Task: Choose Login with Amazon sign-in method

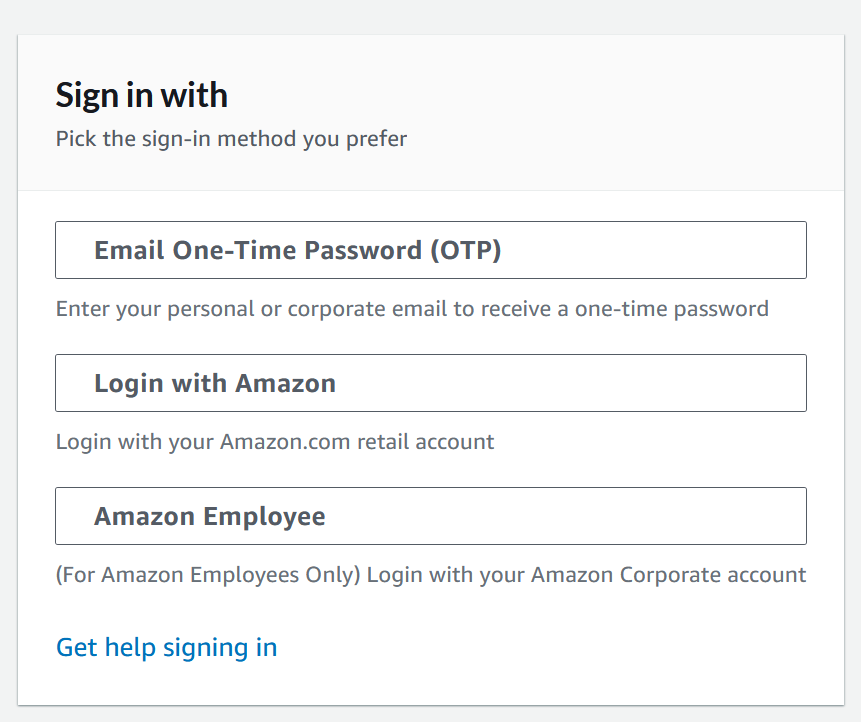Action: point(430,383)
